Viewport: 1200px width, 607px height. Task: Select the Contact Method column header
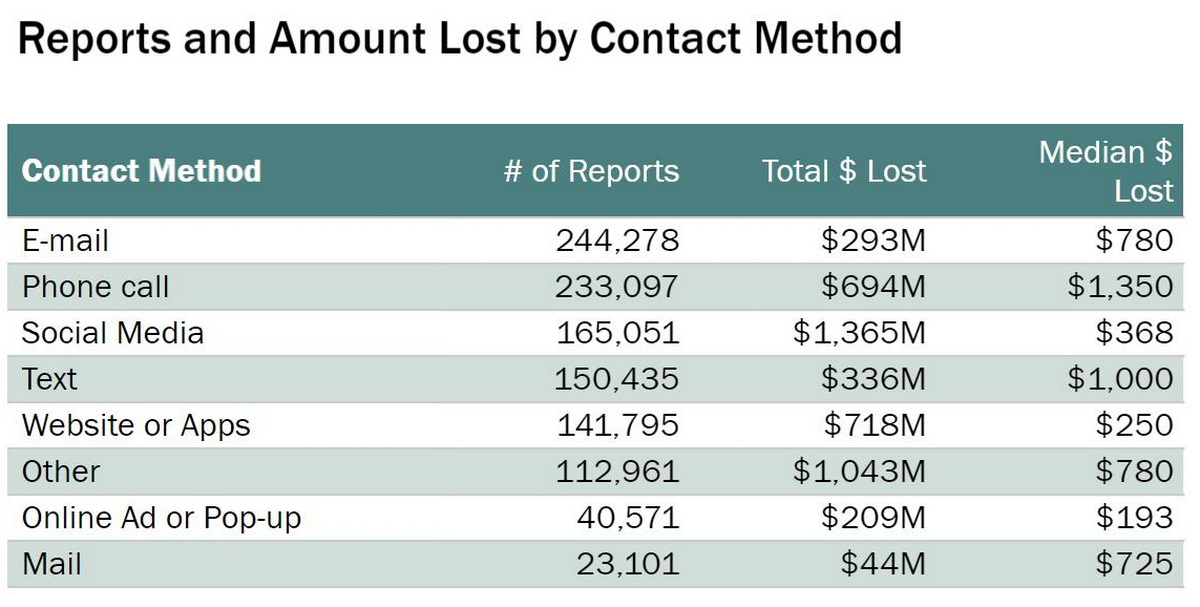[141, 171]
